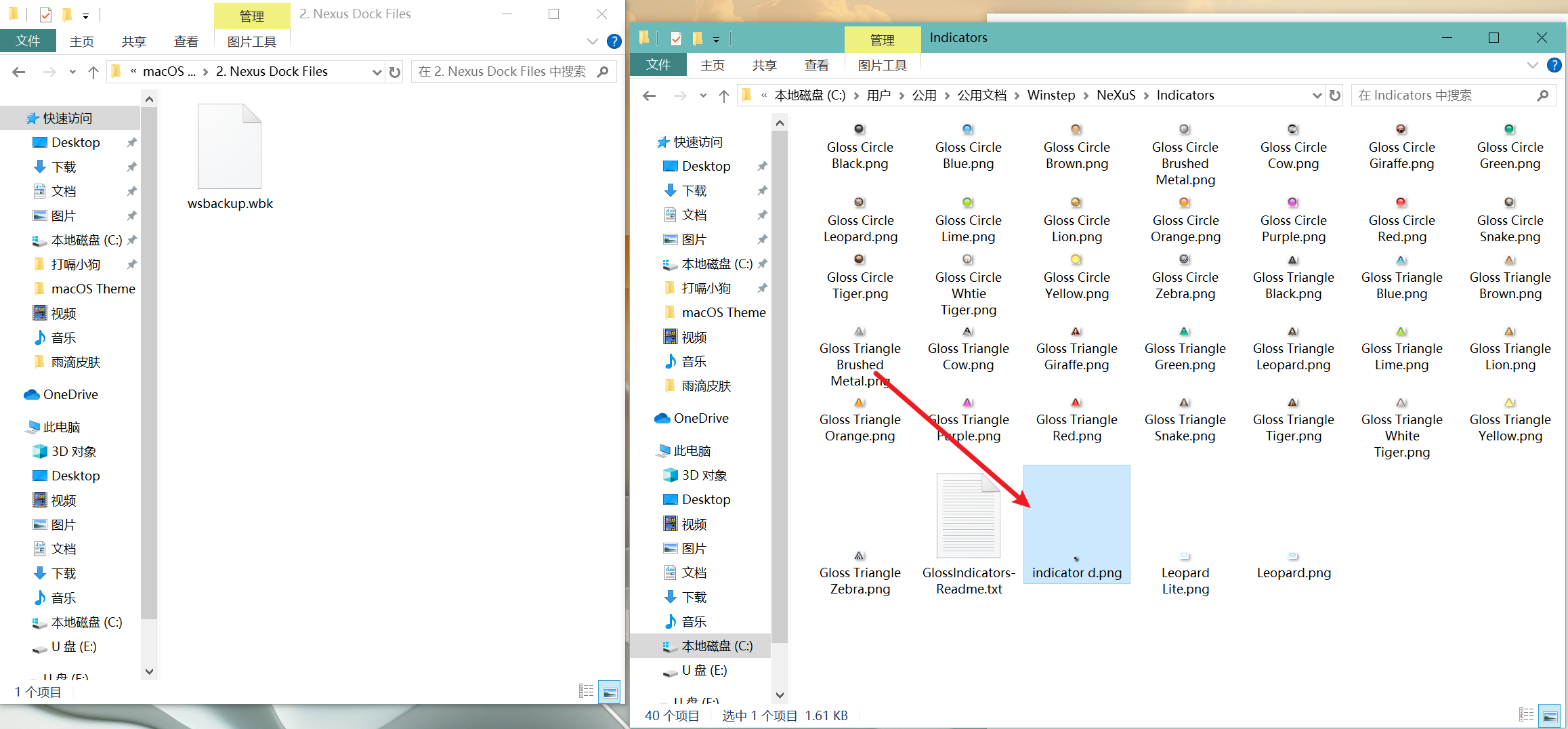Refresh the Indicators folder view
The width and height of the screenshot is (1568, 729).
tap(1335, 96)
